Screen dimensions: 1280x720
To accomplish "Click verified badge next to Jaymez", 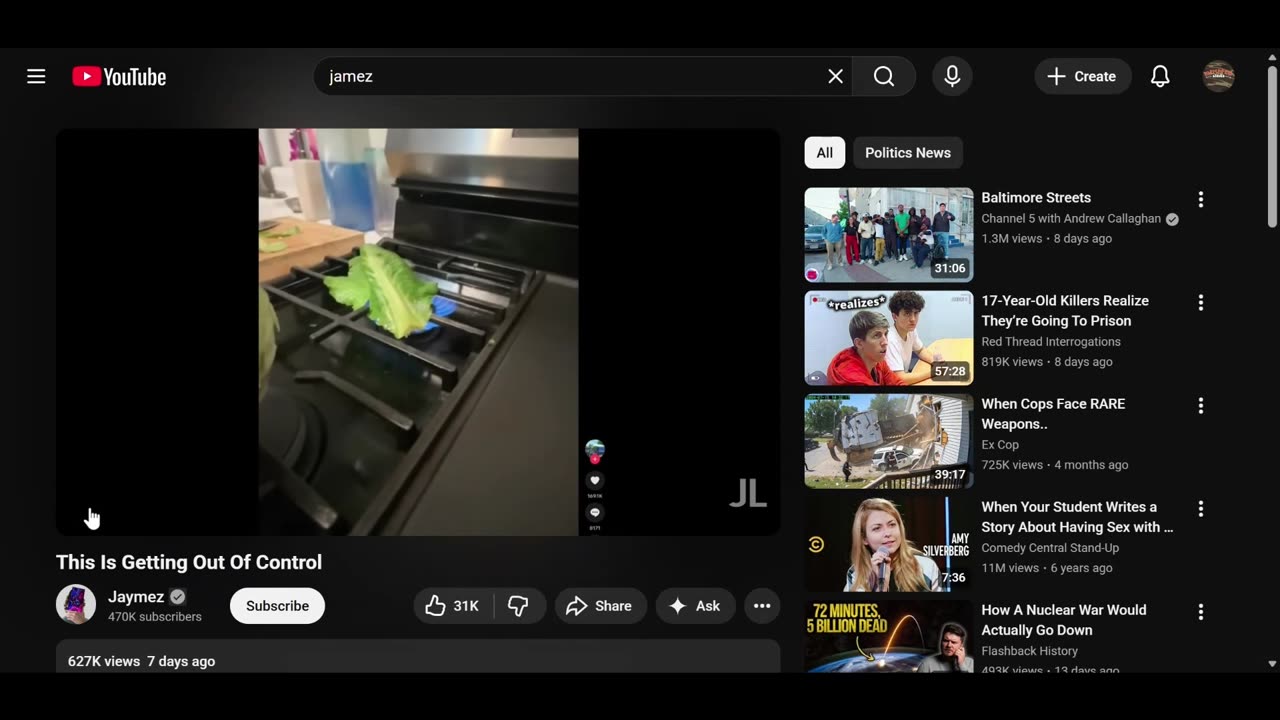I will pyautogui.click(x=177, y=597).
